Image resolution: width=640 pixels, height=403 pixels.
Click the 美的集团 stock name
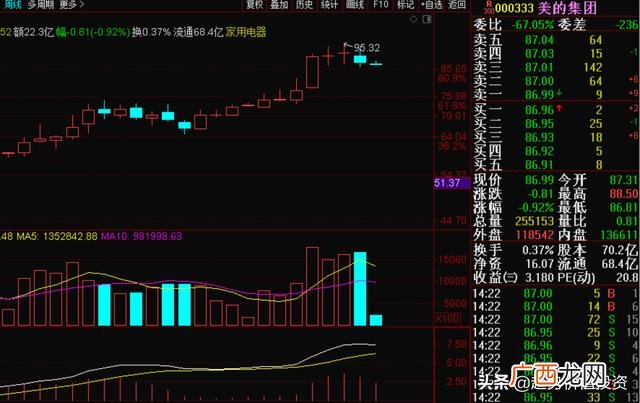pyautogui.click(x=567, y=8)
